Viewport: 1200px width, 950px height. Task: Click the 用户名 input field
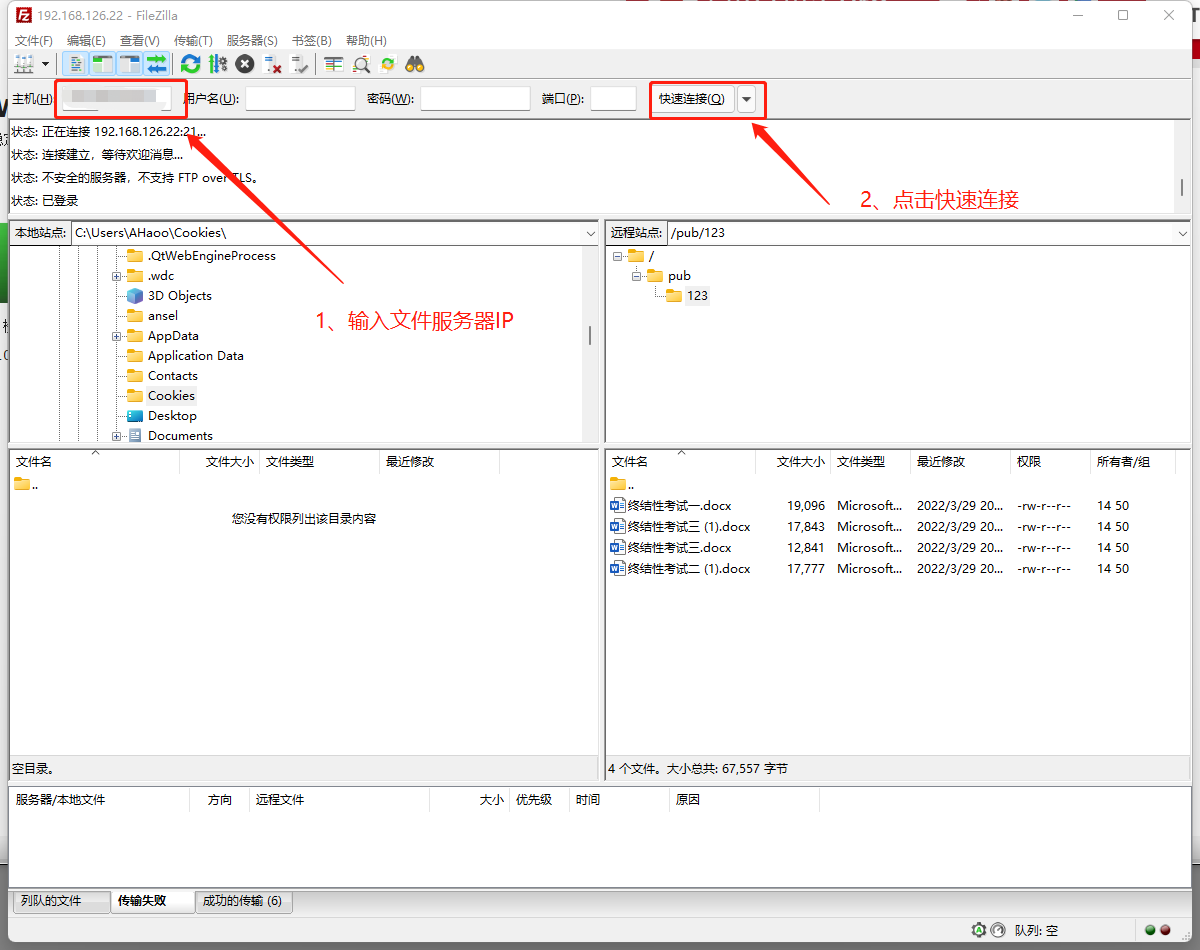tap(300, 98)
